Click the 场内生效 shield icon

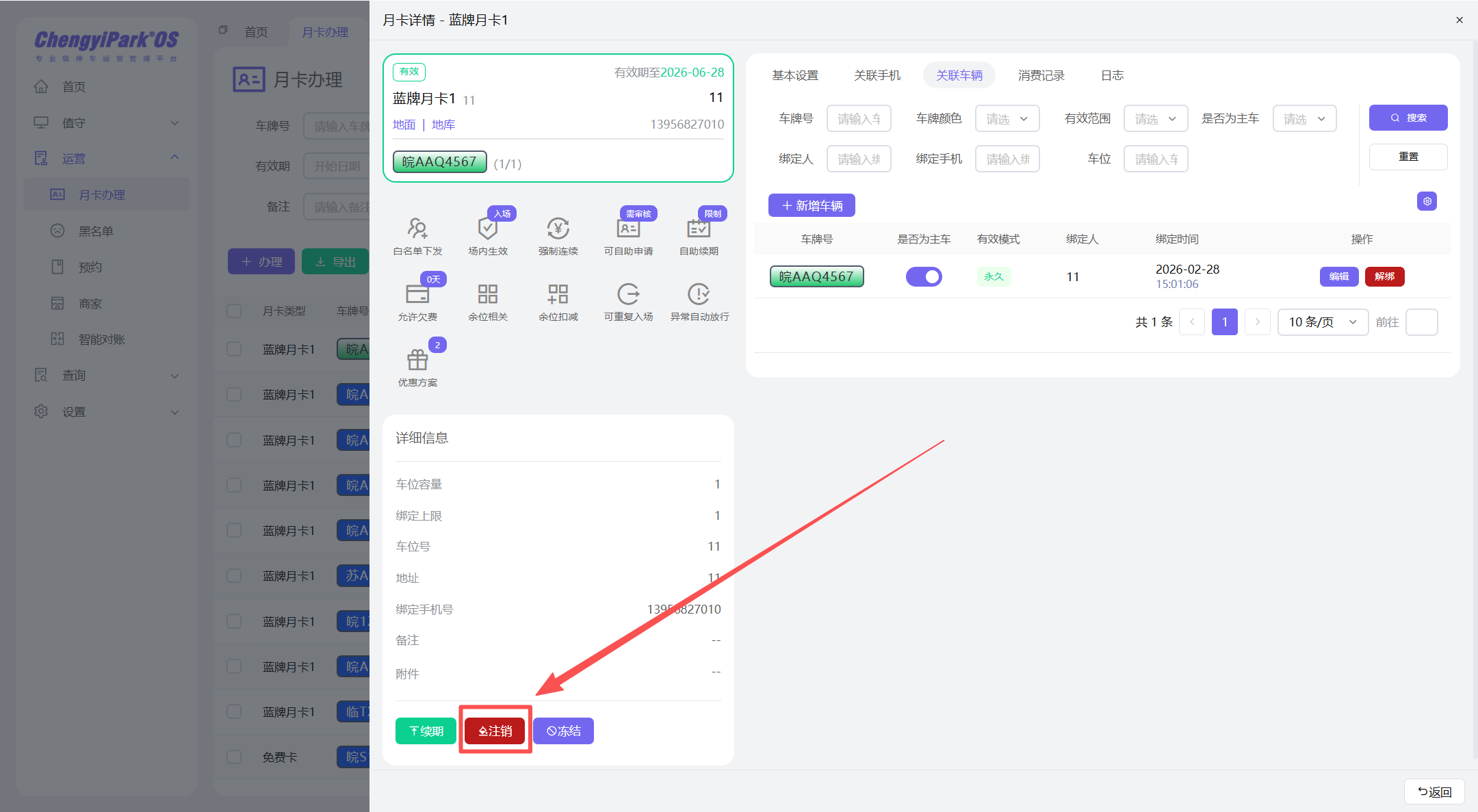pyautogui.click(x=487, y=228)
